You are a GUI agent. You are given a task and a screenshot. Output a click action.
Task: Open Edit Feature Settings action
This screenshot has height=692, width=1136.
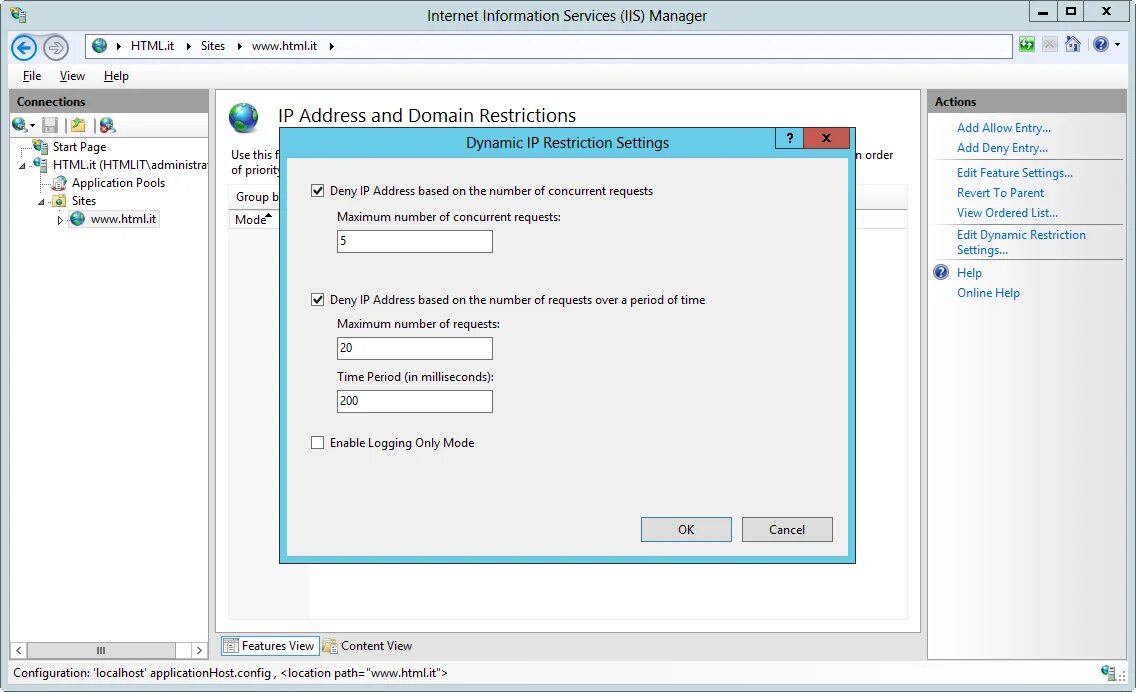1014,172
